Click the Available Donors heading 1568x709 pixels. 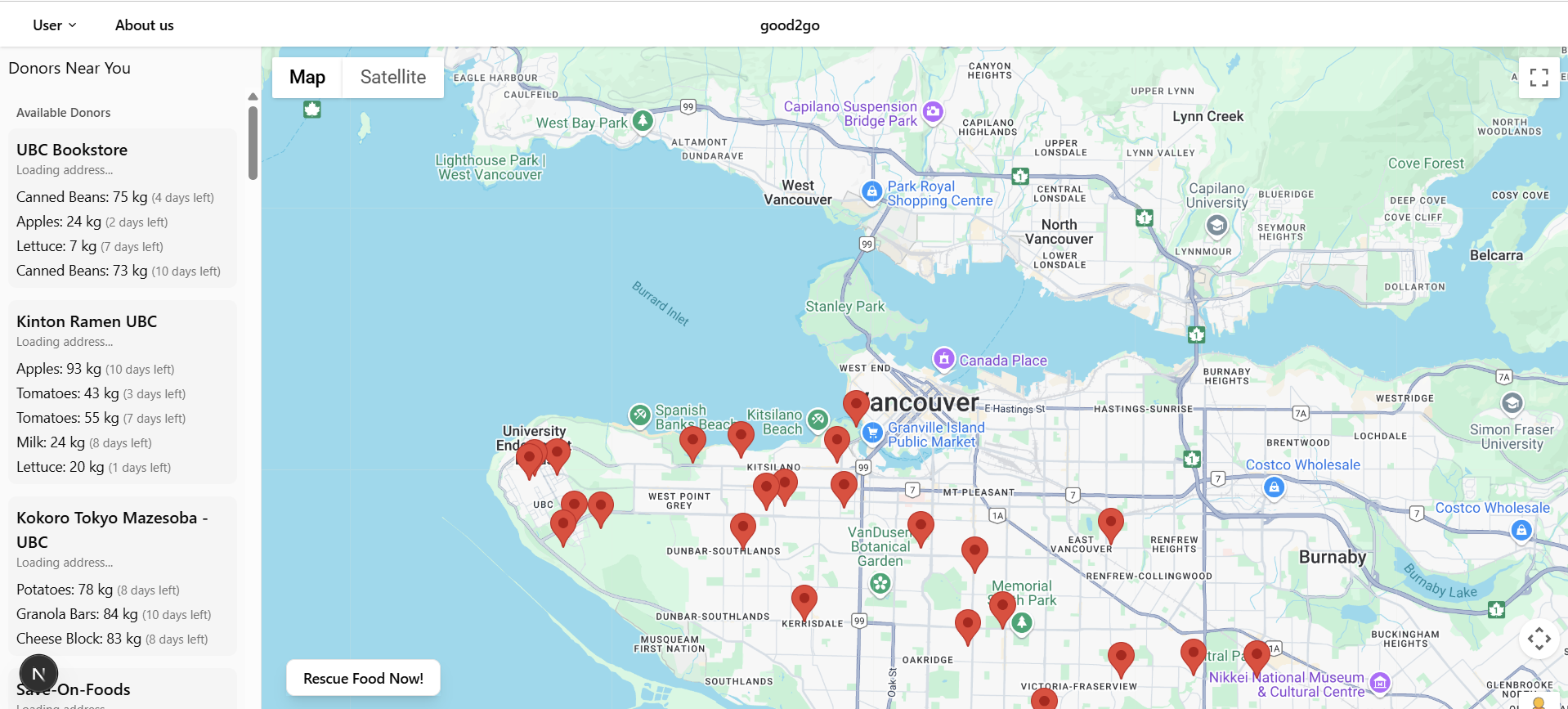(64, 113)
